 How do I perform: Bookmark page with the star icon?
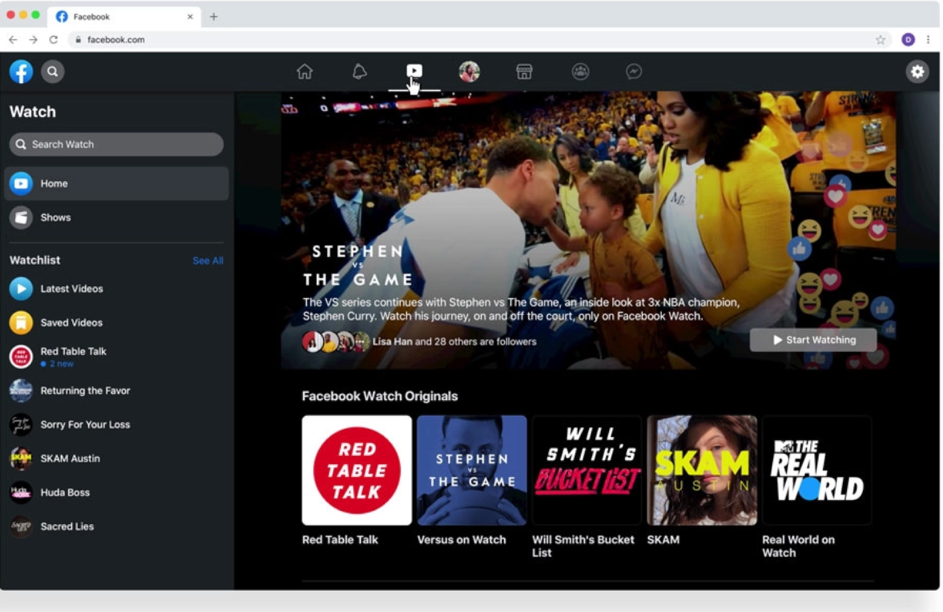[880, 40]
